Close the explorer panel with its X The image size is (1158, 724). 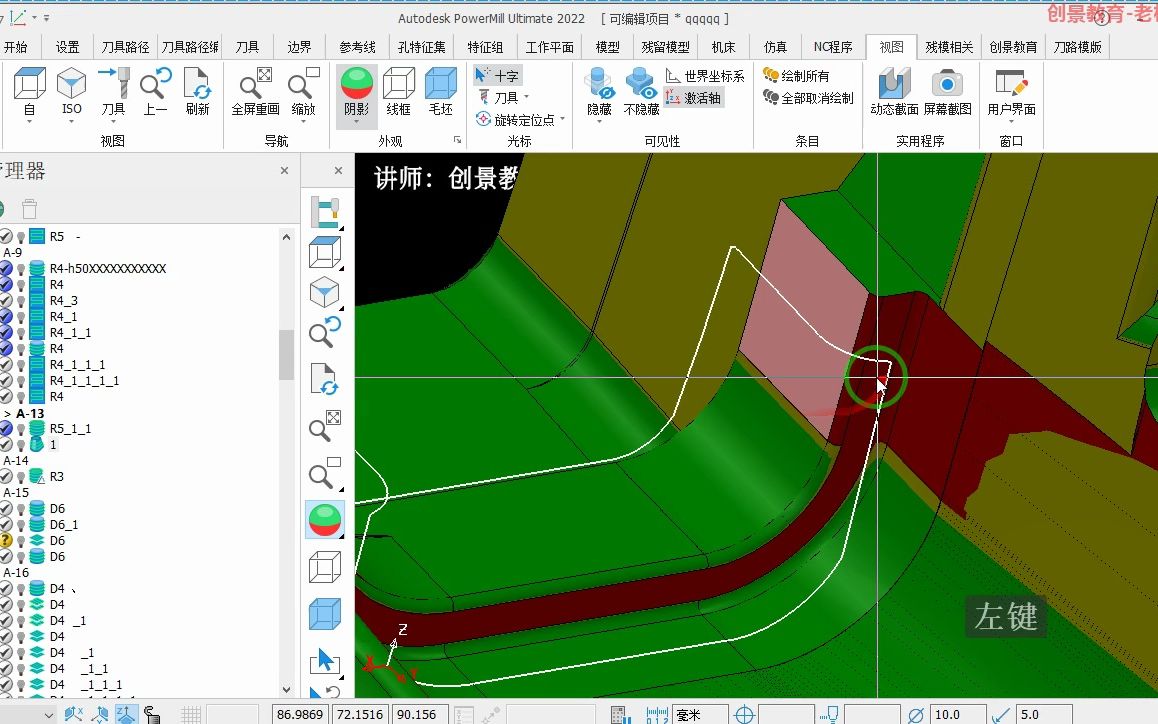(284, 171)
